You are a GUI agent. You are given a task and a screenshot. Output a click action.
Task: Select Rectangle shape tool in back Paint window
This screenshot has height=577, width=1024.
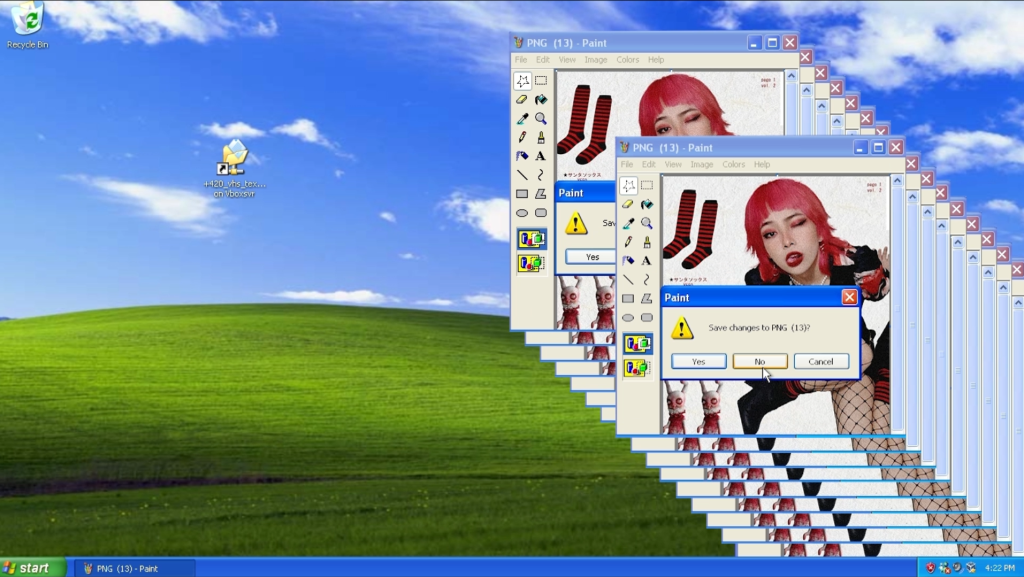[x=522, y=194]
